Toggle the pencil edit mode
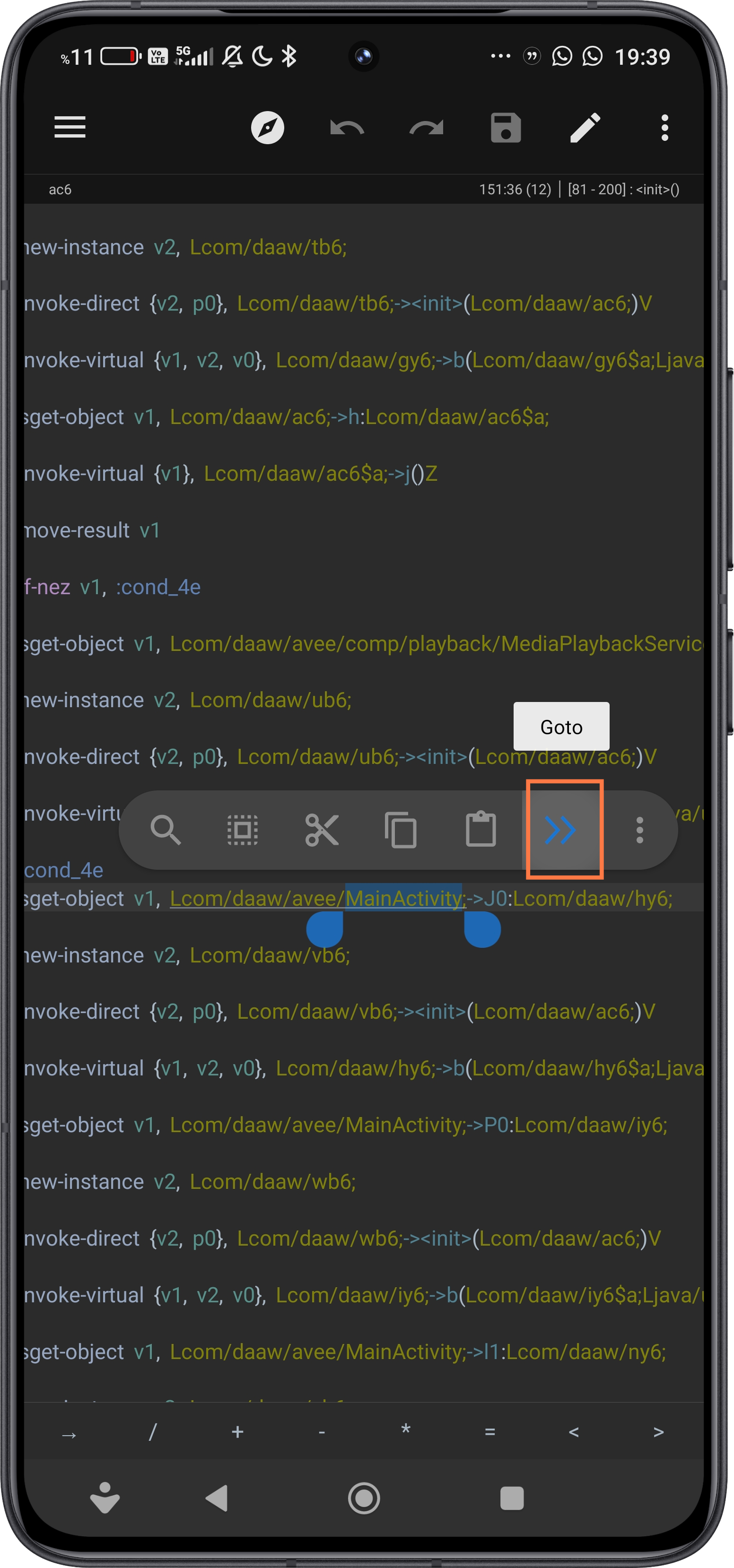Viewport: 734px width, 1568px height. [585, 128]
